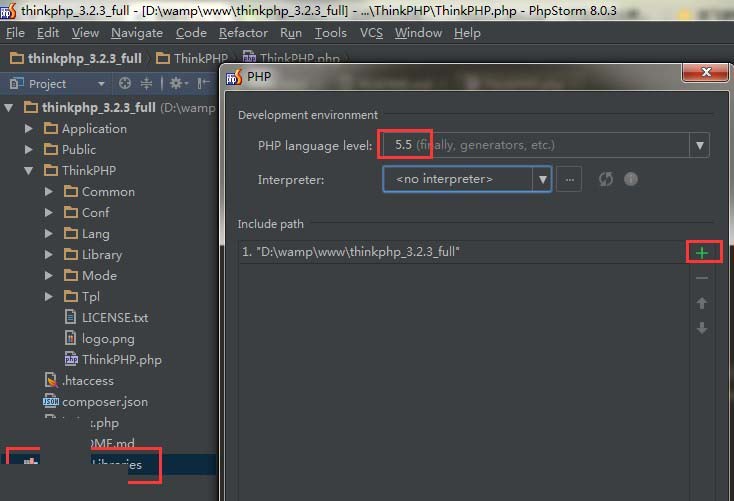Click the reload interpreter refresh icon
This screenshot has width=734, height=501.
click(605, 179)
